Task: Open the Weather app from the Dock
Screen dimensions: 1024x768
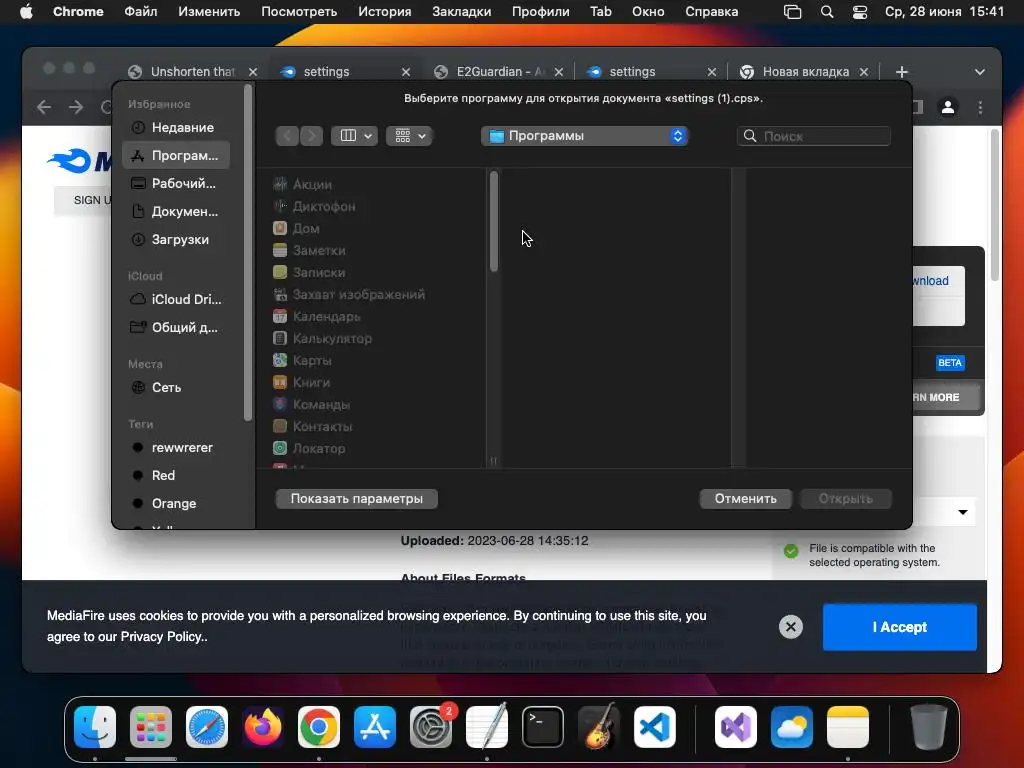Action: (792, 727)
